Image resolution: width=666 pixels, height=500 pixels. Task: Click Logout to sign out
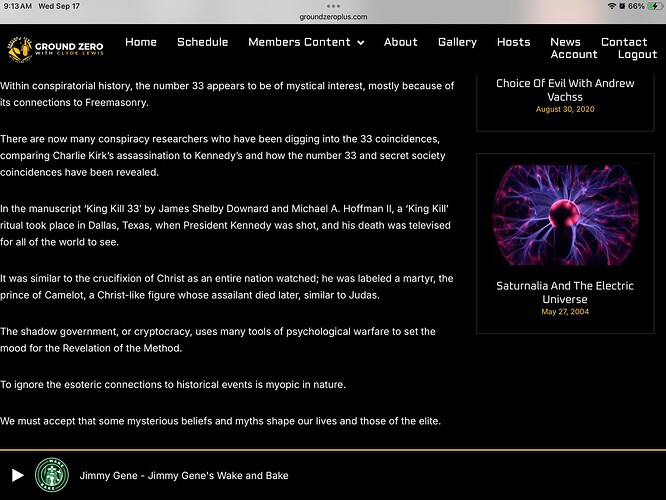[x=637, y=55]
